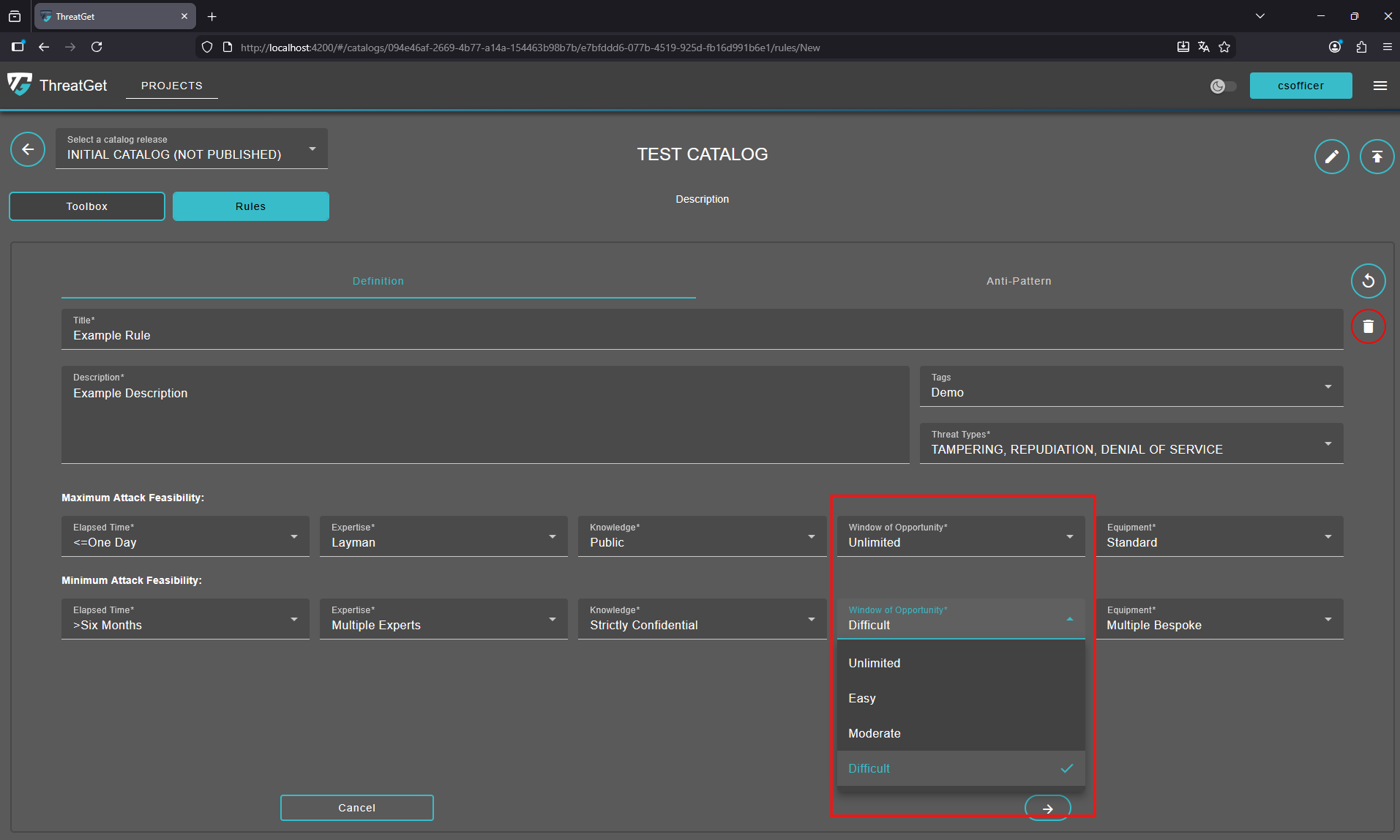Click the Toolbox button

tap(87, 206)
